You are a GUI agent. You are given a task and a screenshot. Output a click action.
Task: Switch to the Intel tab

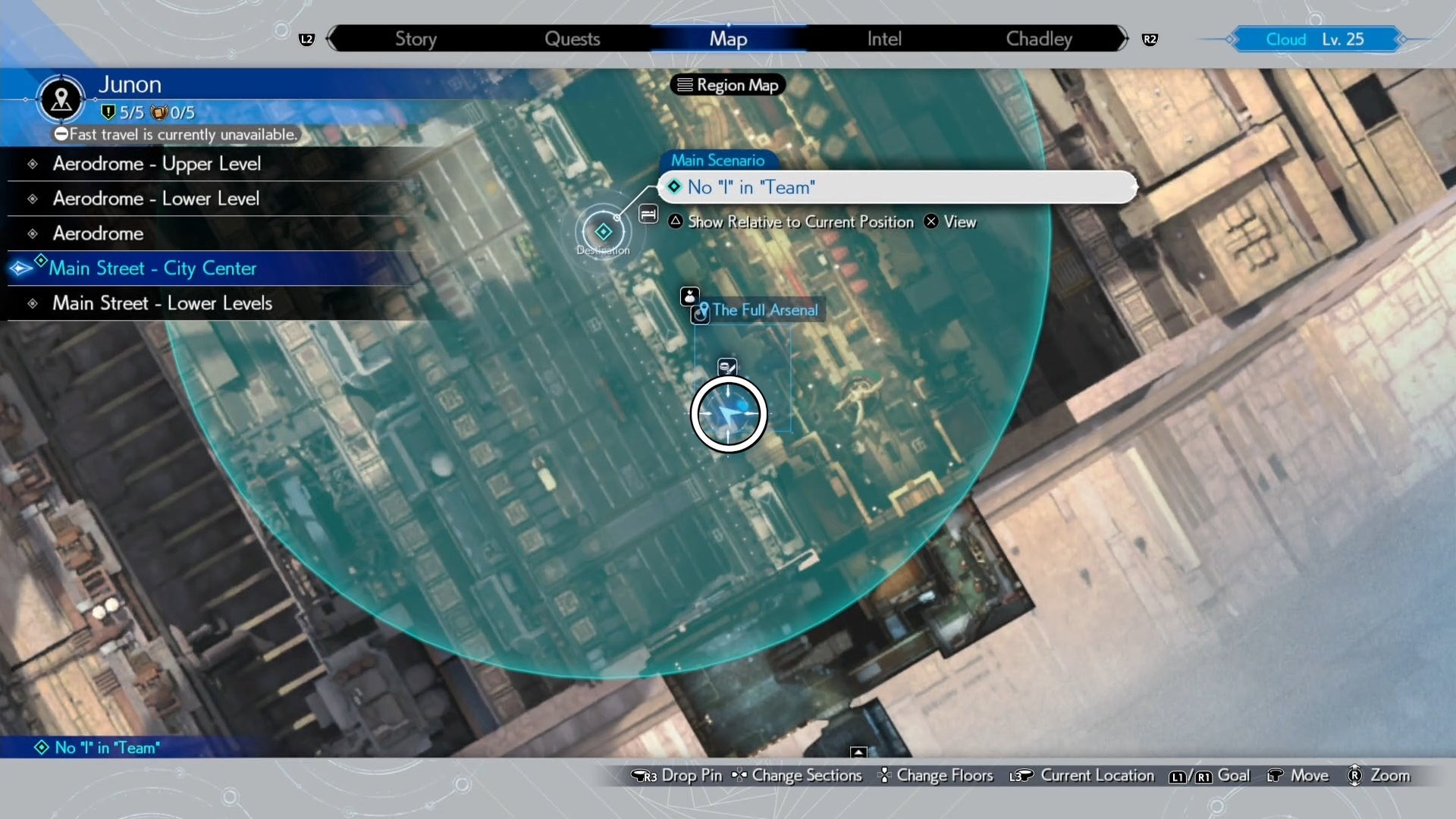[884, 39]
